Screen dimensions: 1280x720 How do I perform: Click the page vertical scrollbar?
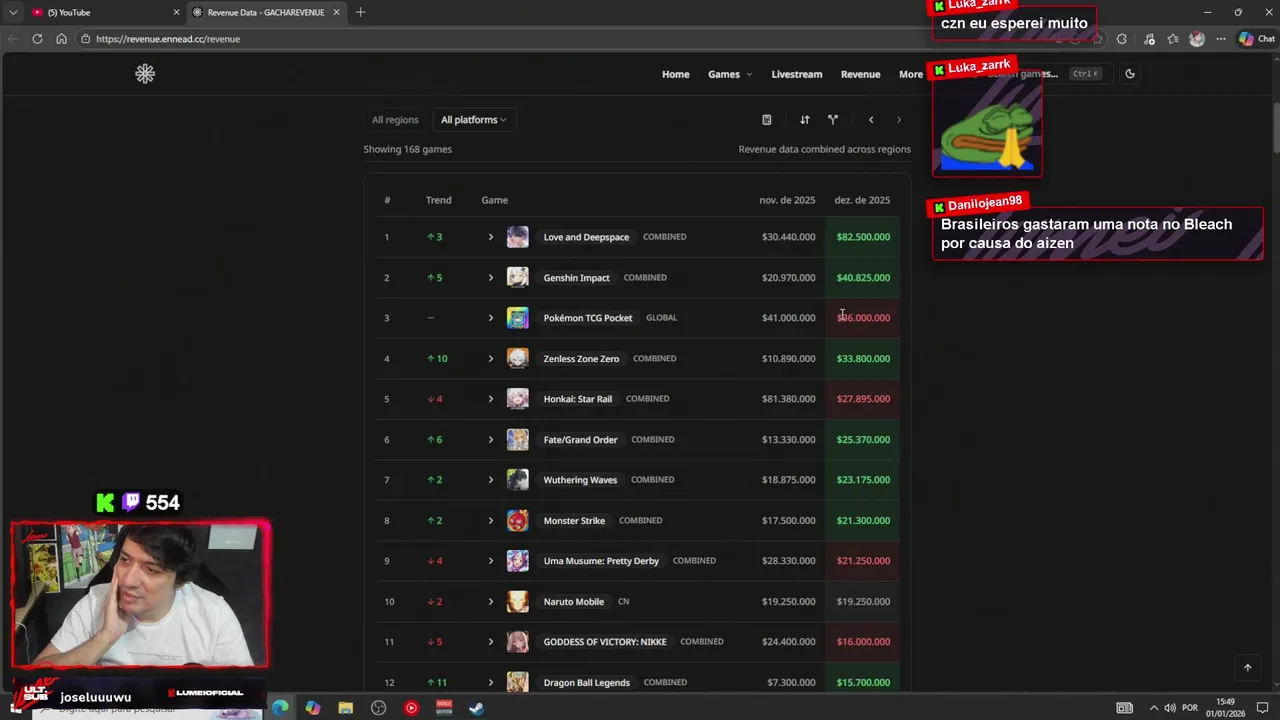pos(1275,126)
